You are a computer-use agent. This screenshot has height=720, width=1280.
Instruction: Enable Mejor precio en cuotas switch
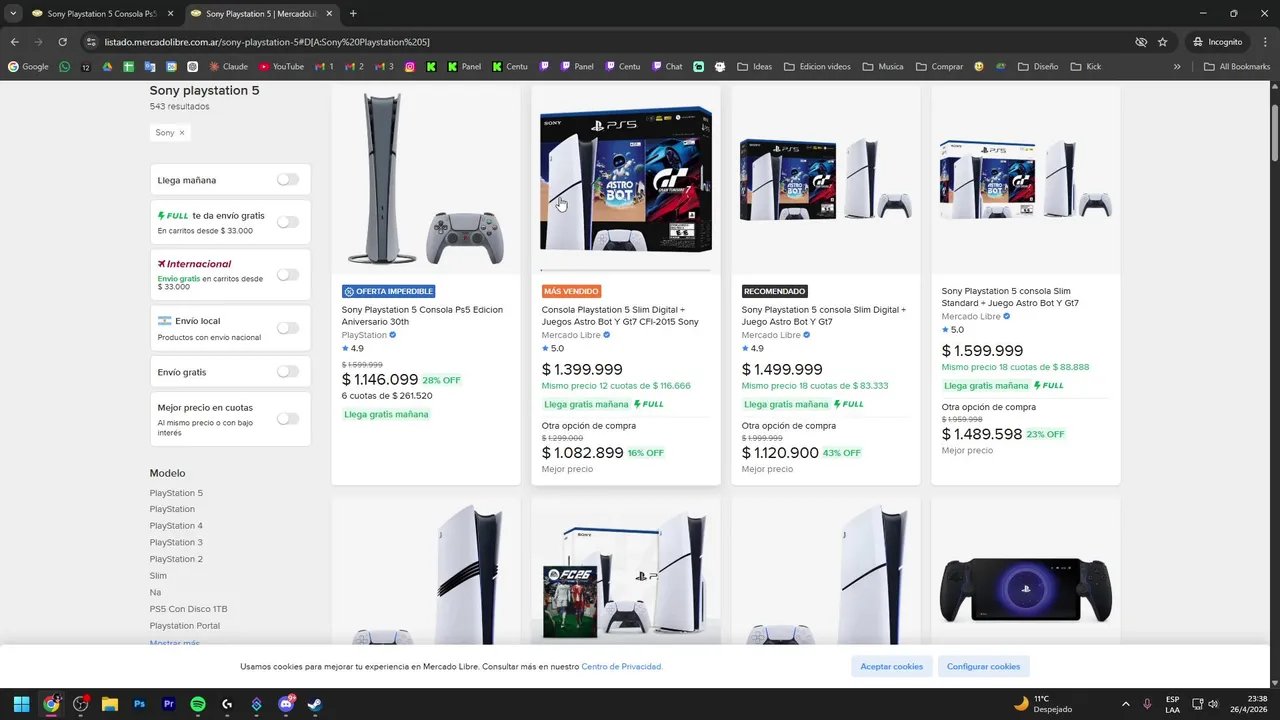coord(288,419)
